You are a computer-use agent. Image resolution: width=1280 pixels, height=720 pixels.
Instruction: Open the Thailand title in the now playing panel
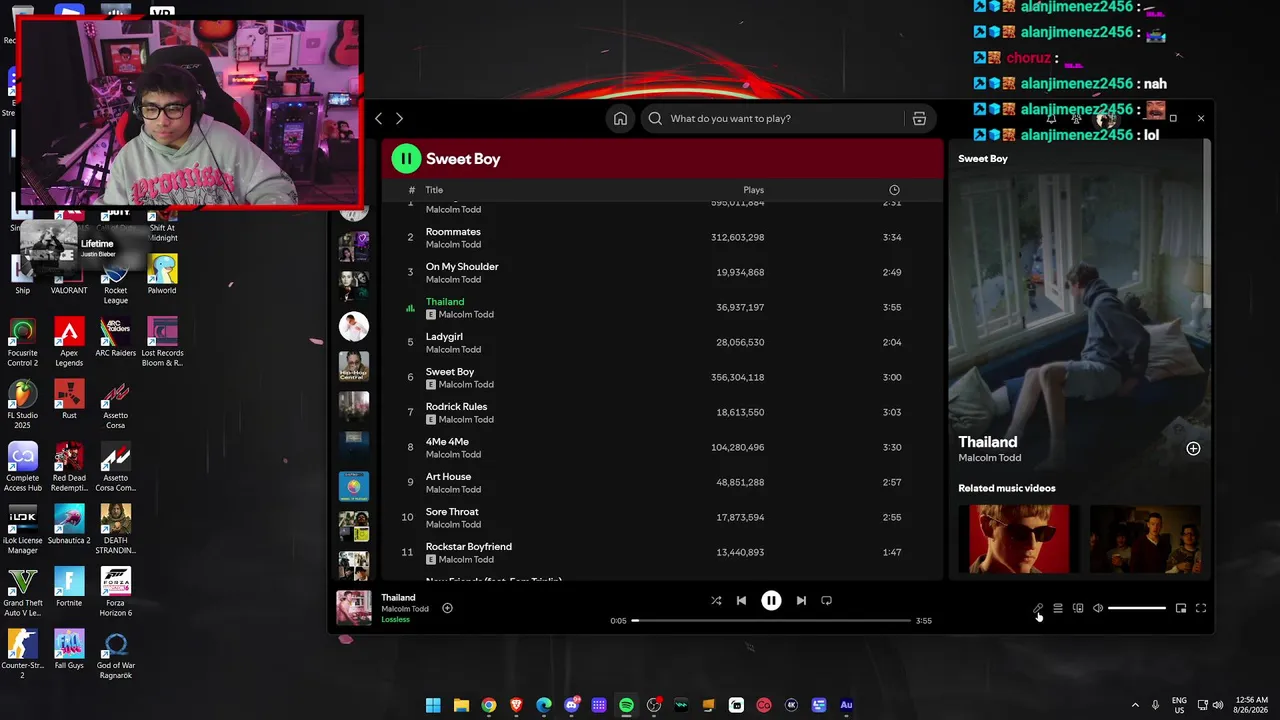tap(988, 442)
